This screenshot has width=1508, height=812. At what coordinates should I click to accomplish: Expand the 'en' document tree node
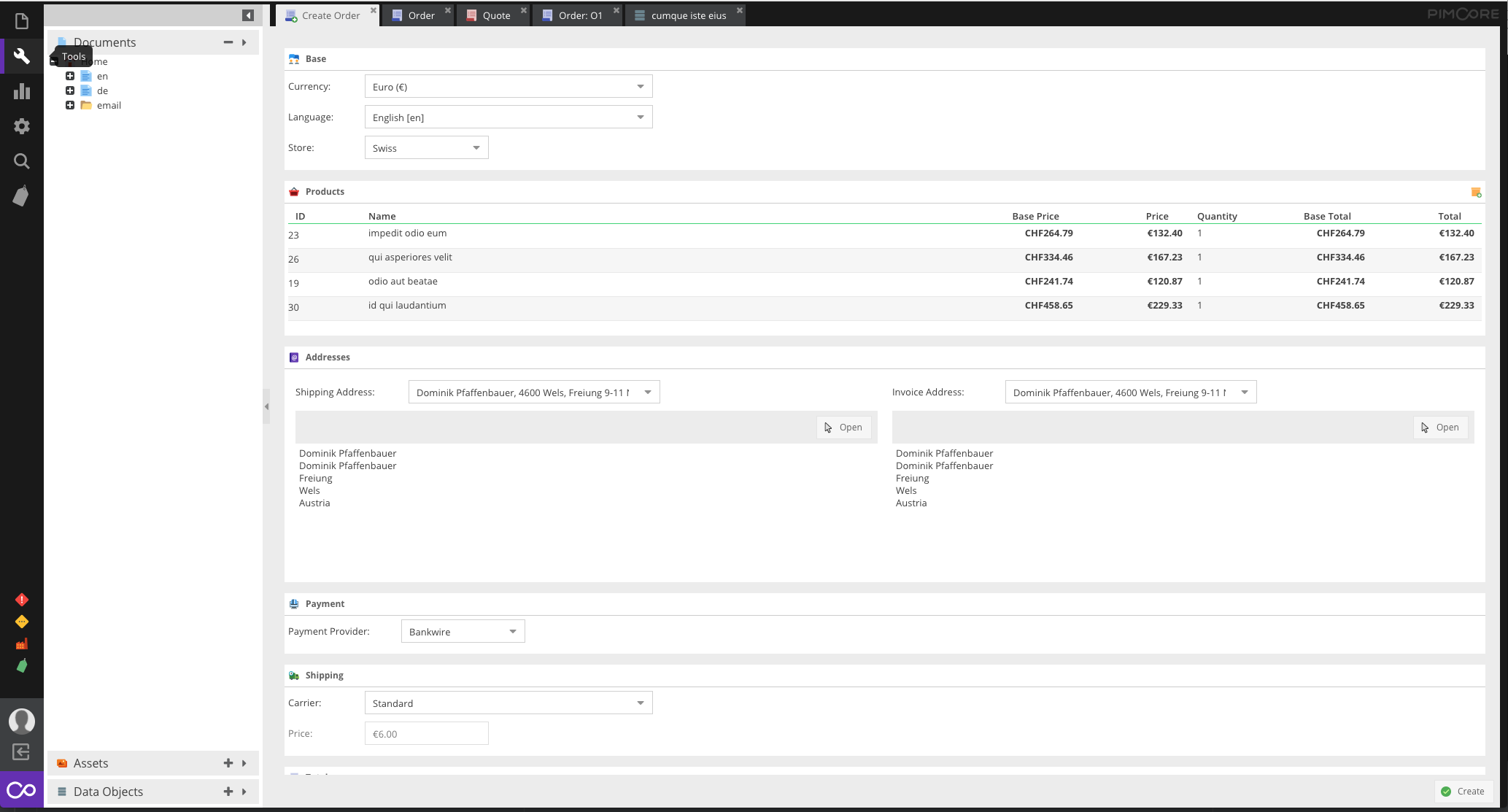70,76
